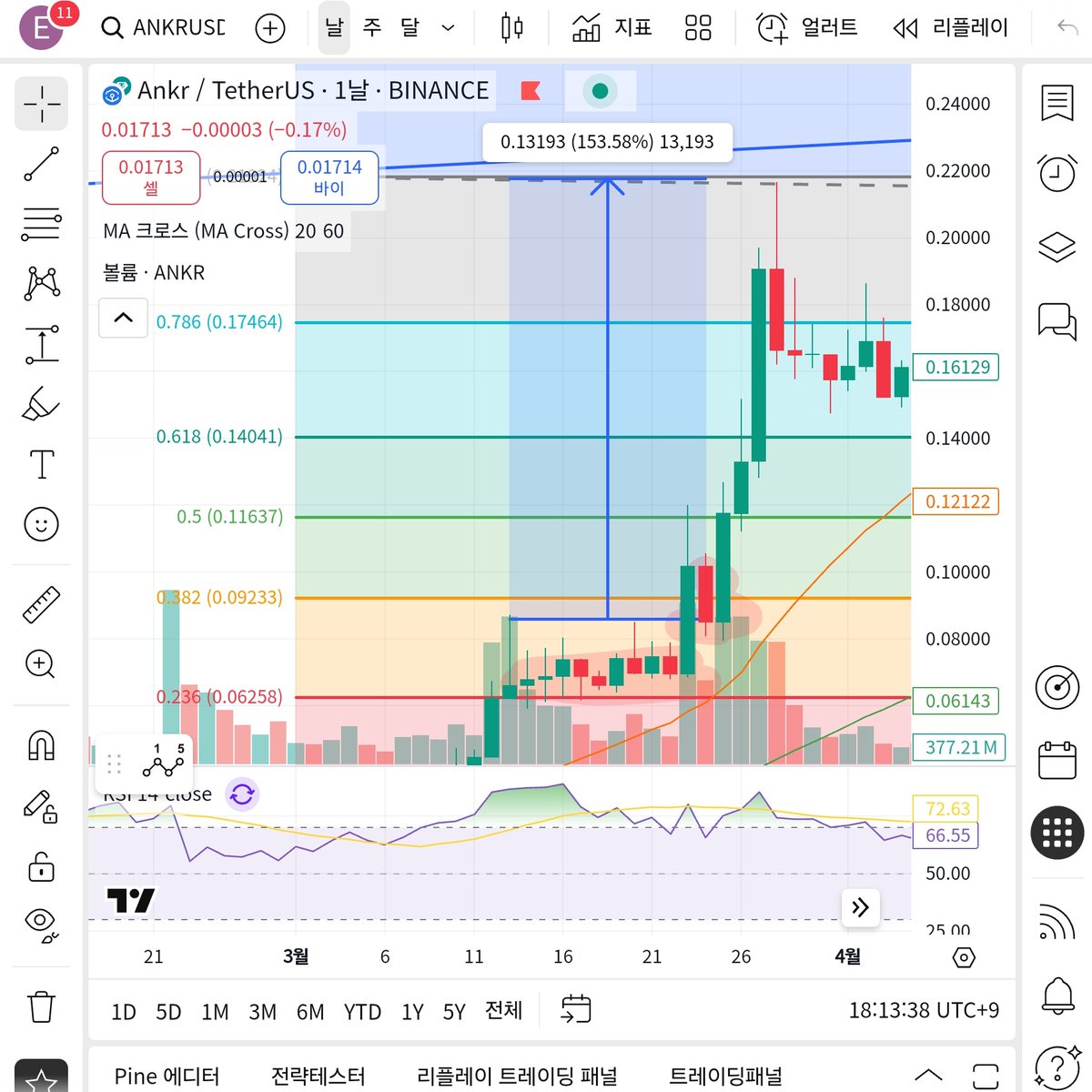
Task: Toggle stay in drawing mode
Action: point(42,806)
